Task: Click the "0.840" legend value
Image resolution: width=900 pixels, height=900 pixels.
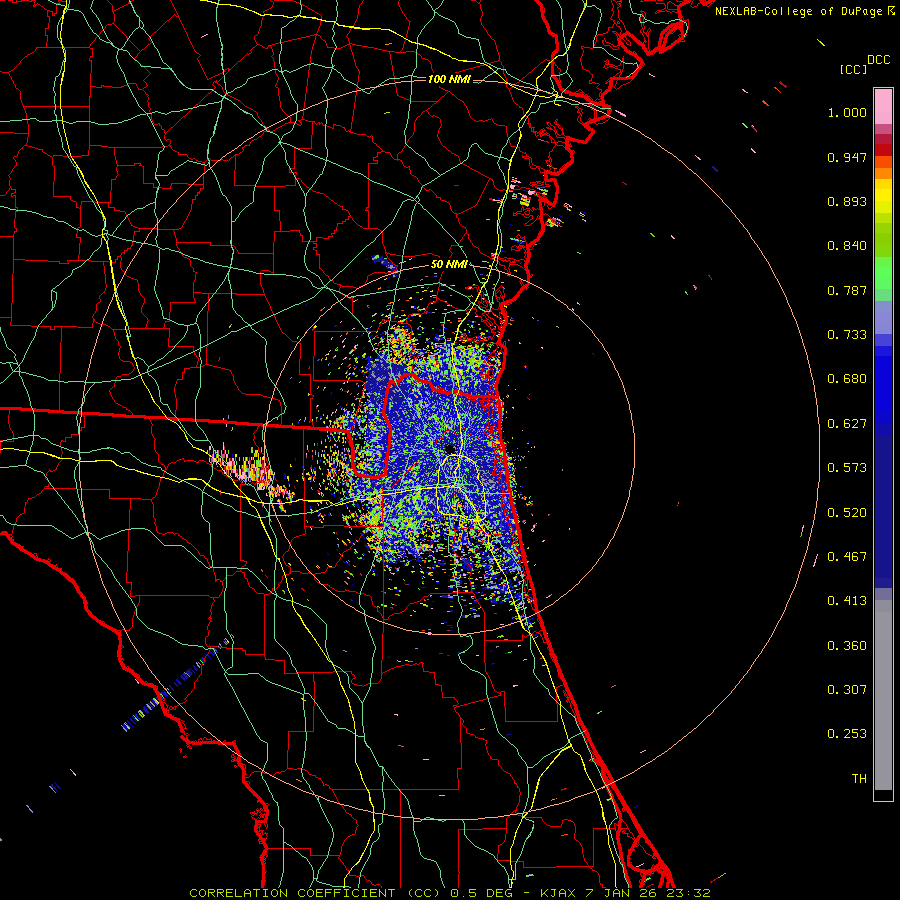Action: pos(847,246)
